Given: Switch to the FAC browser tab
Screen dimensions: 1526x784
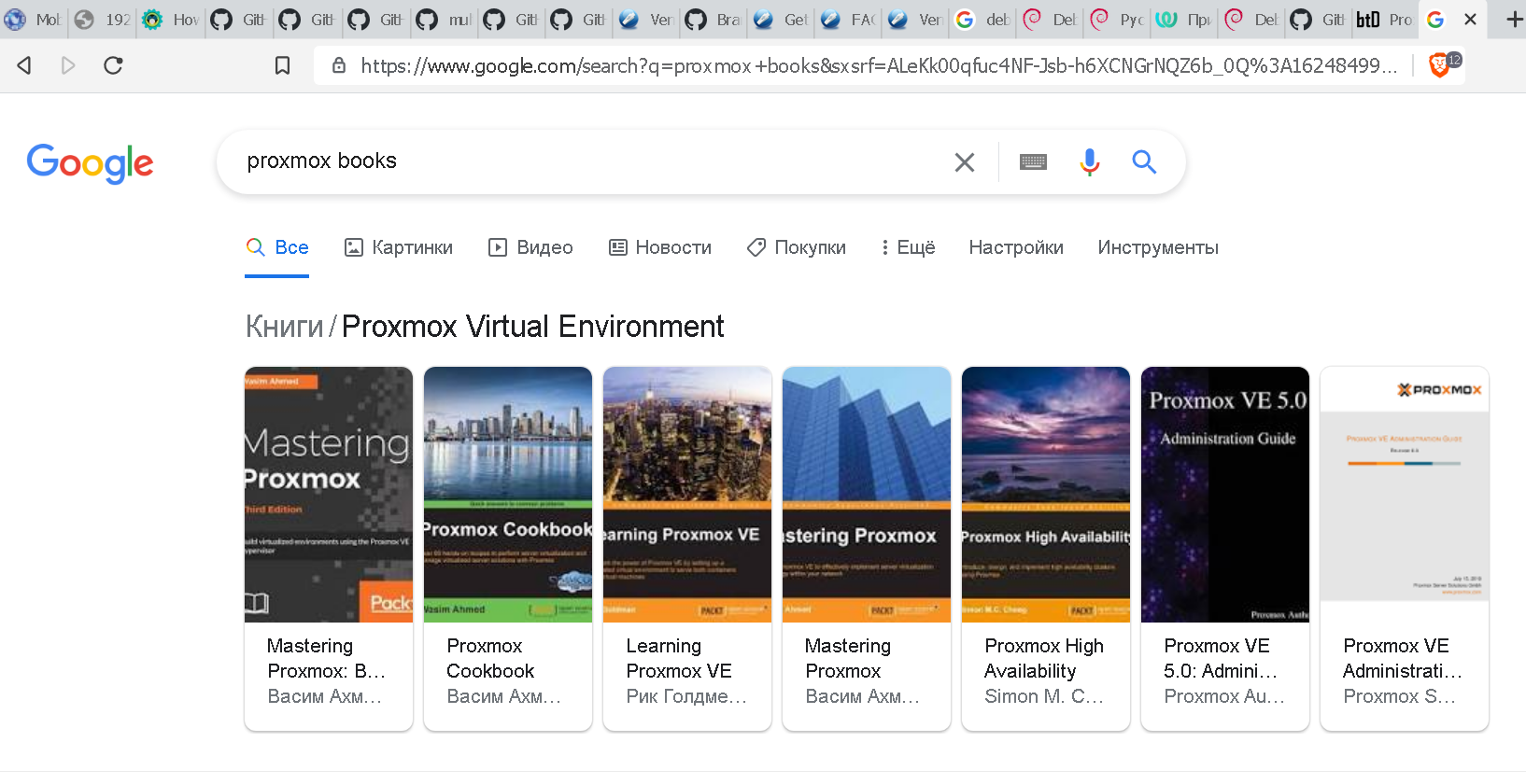Looking at the screenshot, I should click(848, 19).
